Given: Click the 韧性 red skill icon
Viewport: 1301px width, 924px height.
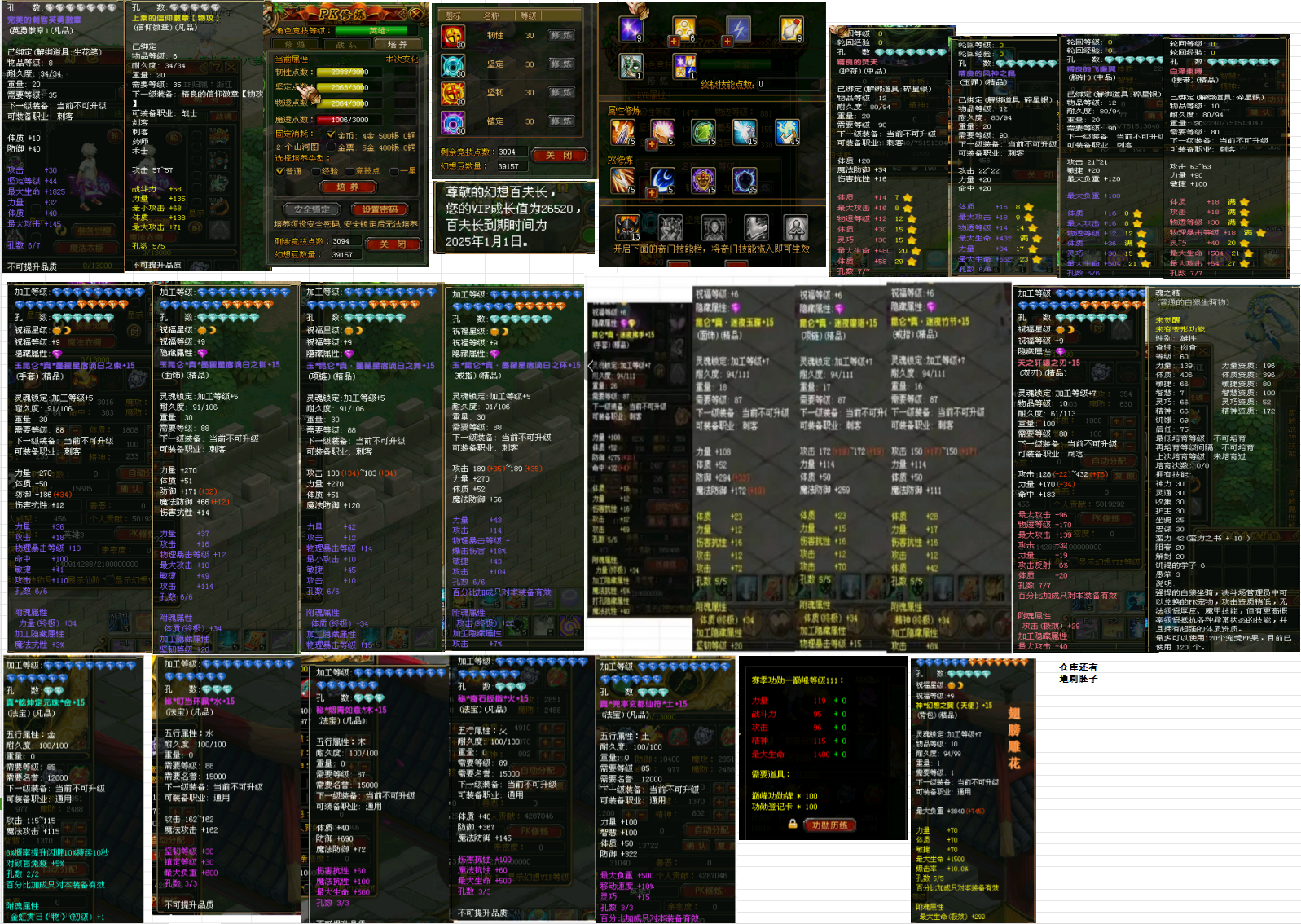Looking at the screenshot, I should coord(452,37).
